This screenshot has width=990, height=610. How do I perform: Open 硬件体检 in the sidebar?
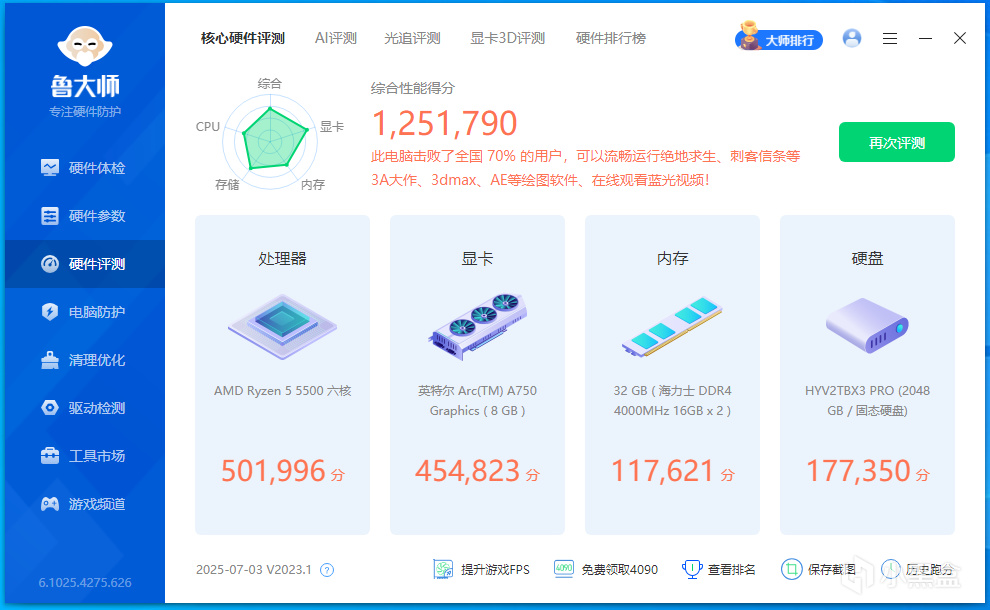tap(85, 168)
